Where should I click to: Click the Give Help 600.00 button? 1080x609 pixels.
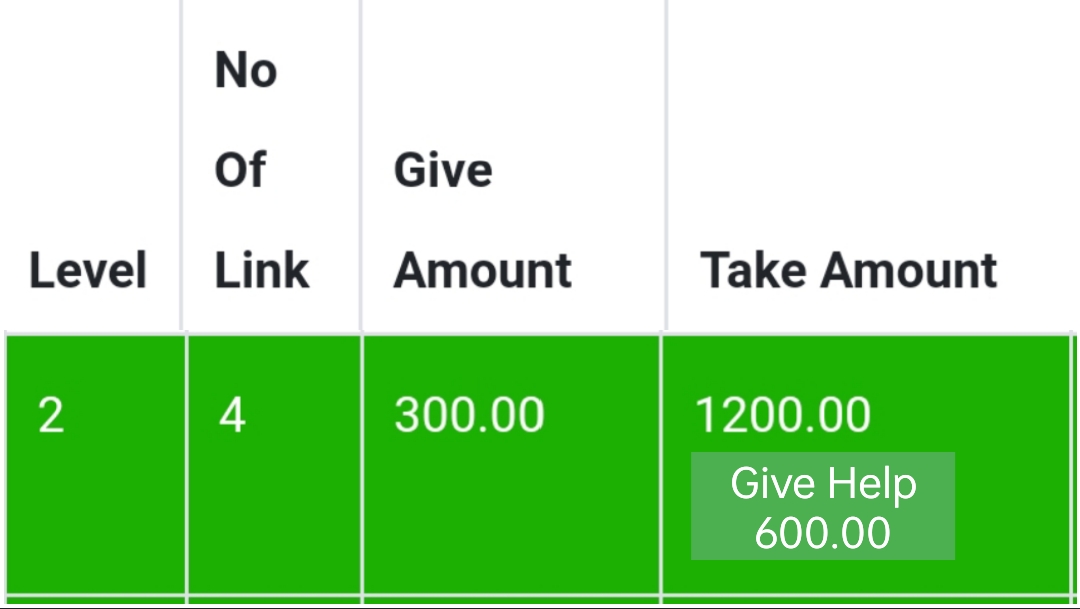[822, 506]
